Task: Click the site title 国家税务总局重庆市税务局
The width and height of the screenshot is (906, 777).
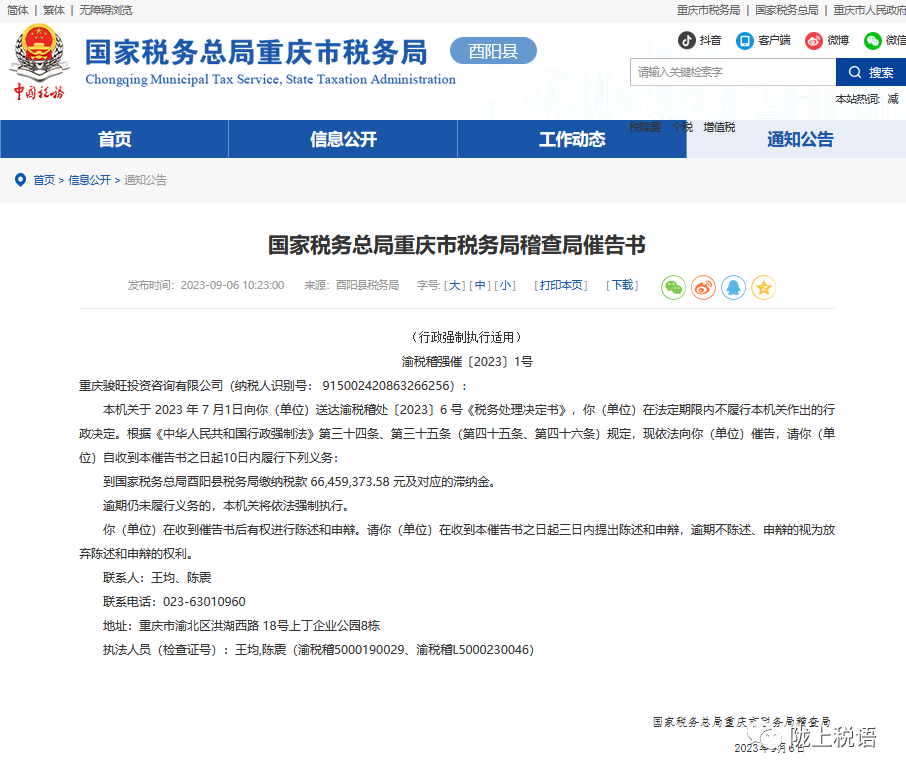Action: 257,53
